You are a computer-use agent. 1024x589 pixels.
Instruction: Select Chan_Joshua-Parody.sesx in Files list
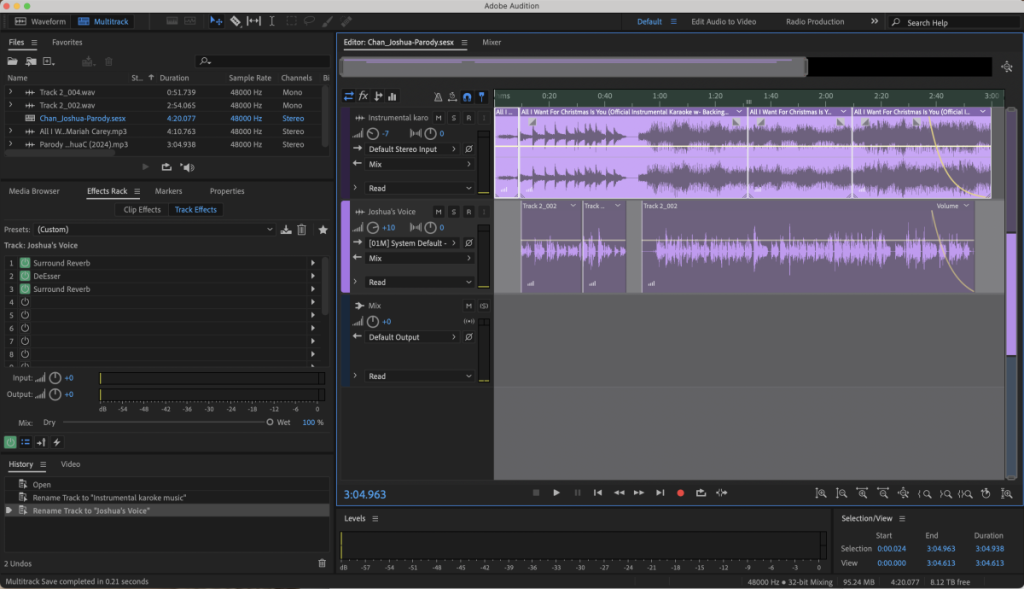click(x=82, y=118)
